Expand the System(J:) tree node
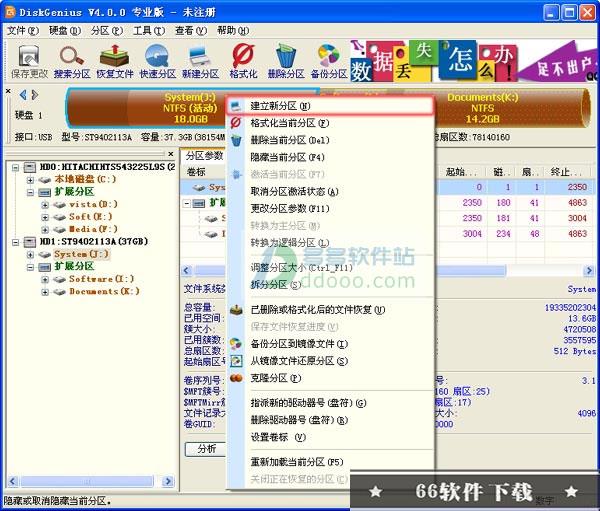Screen dimensions: 600x511 [x=30, y=255]
